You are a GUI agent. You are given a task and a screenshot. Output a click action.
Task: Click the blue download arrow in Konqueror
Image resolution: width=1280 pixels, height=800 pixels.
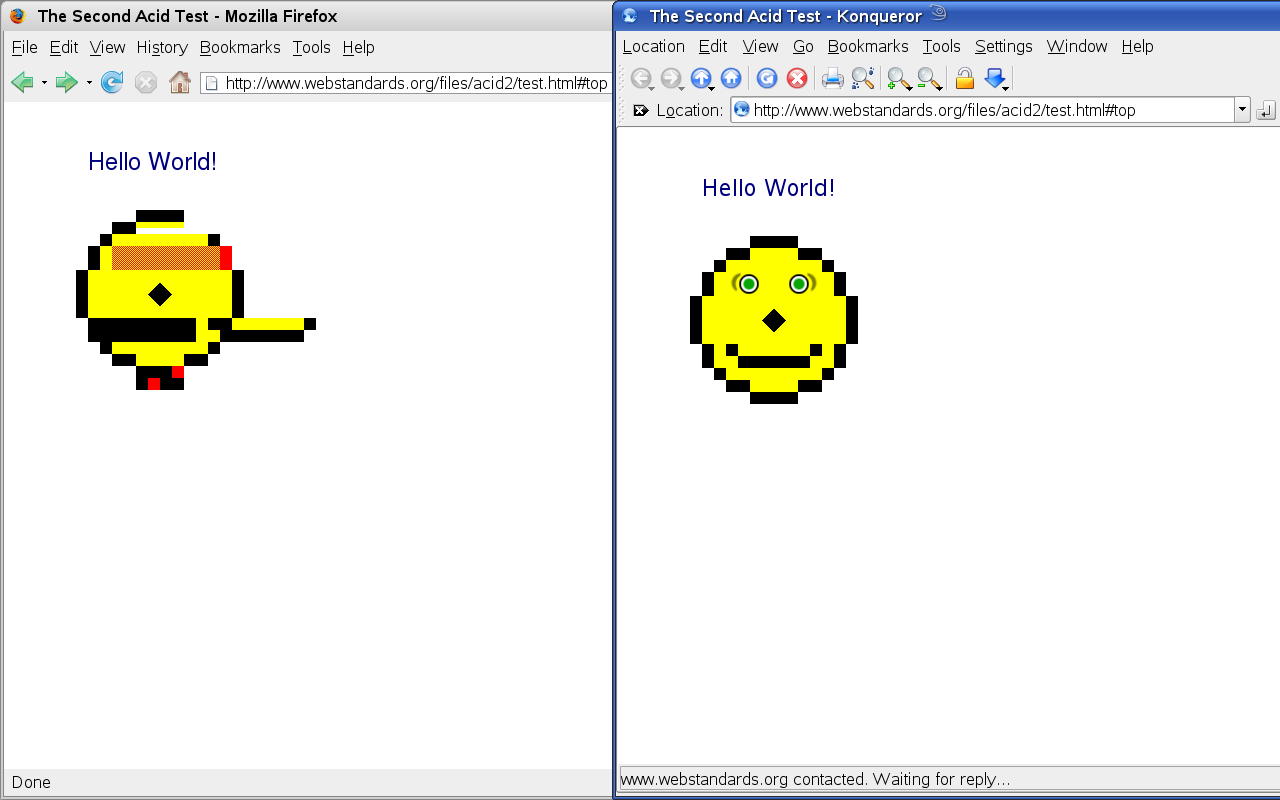pyautogui.click(x=995, y=78)
